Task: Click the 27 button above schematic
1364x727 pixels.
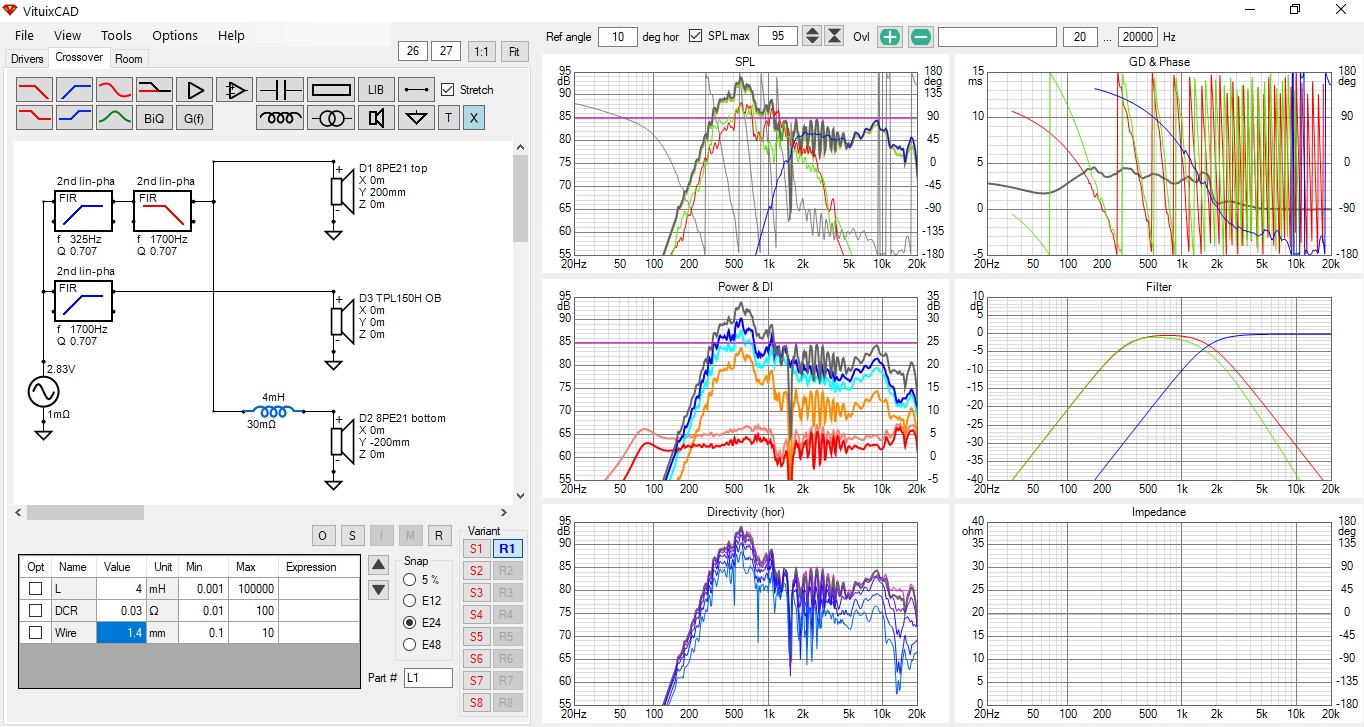Action: pyautogui.click(x=446, y=51)
